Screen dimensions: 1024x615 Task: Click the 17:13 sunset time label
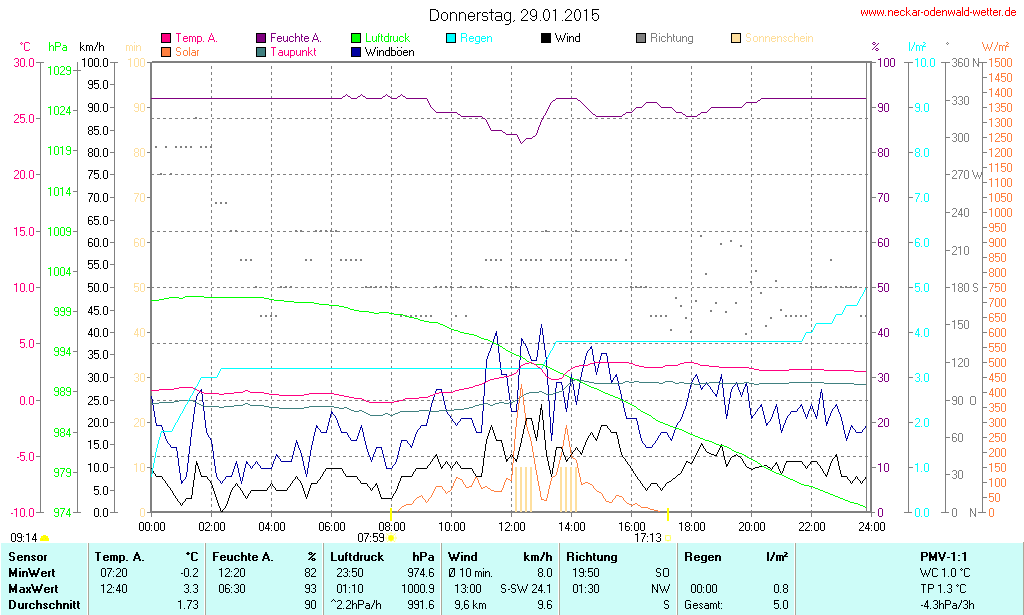tap(647, 538)
